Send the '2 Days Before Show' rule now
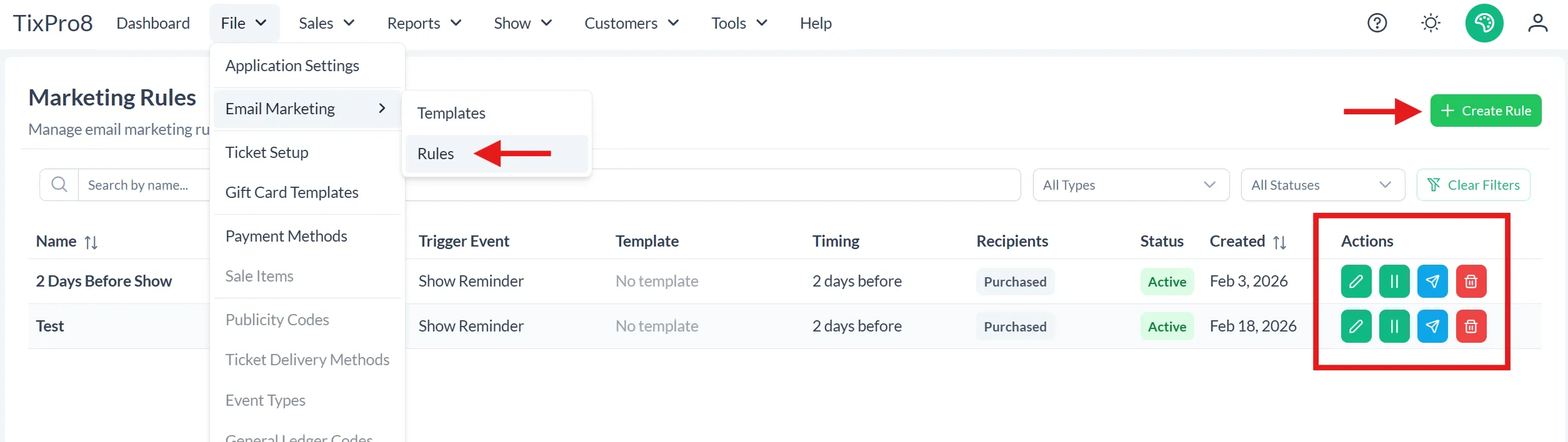Viewport: 1568px width, 442px height. pyautogui.click(x=1432, y=282)
